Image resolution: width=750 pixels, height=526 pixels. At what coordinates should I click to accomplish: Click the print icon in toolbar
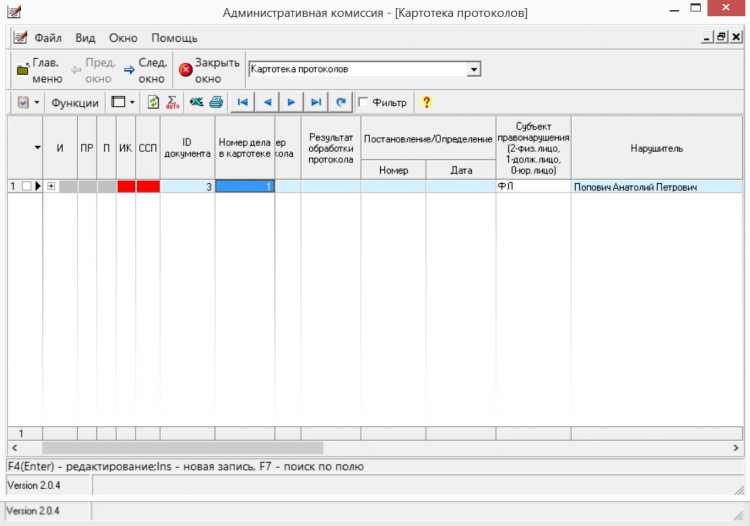click(x=216, y=102)
